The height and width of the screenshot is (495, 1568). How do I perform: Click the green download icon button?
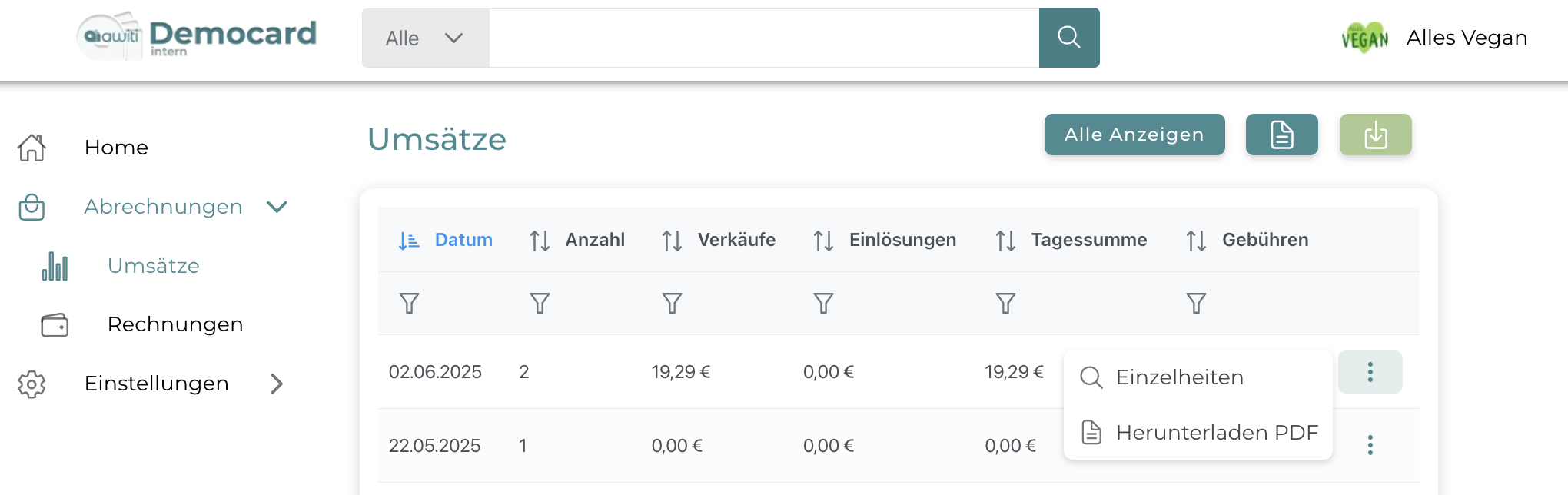pyautogui.click(x=1375, y=135)
